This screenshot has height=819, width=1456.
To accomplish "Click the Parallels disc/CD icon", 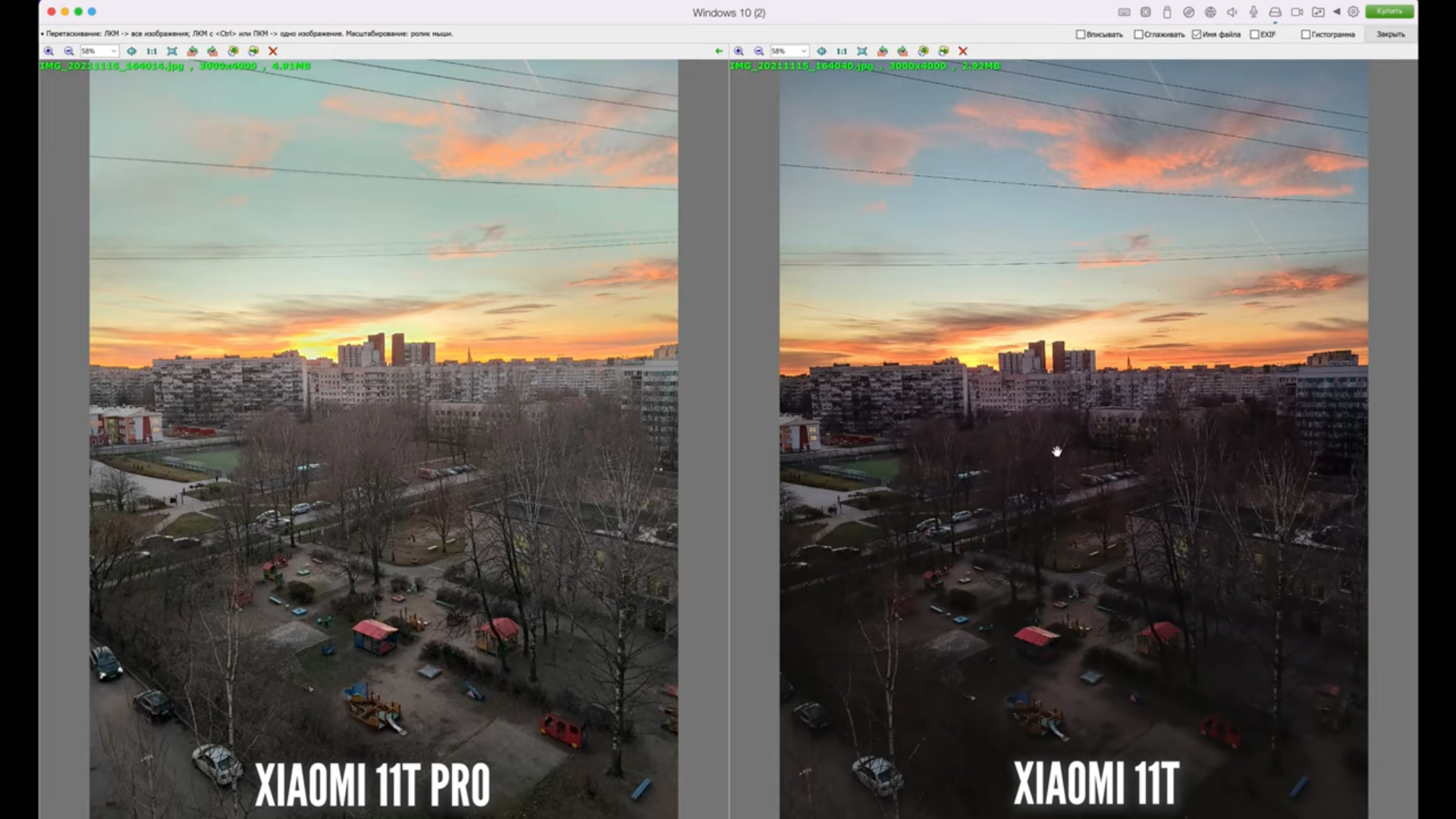I will (x=1189, y=12).
